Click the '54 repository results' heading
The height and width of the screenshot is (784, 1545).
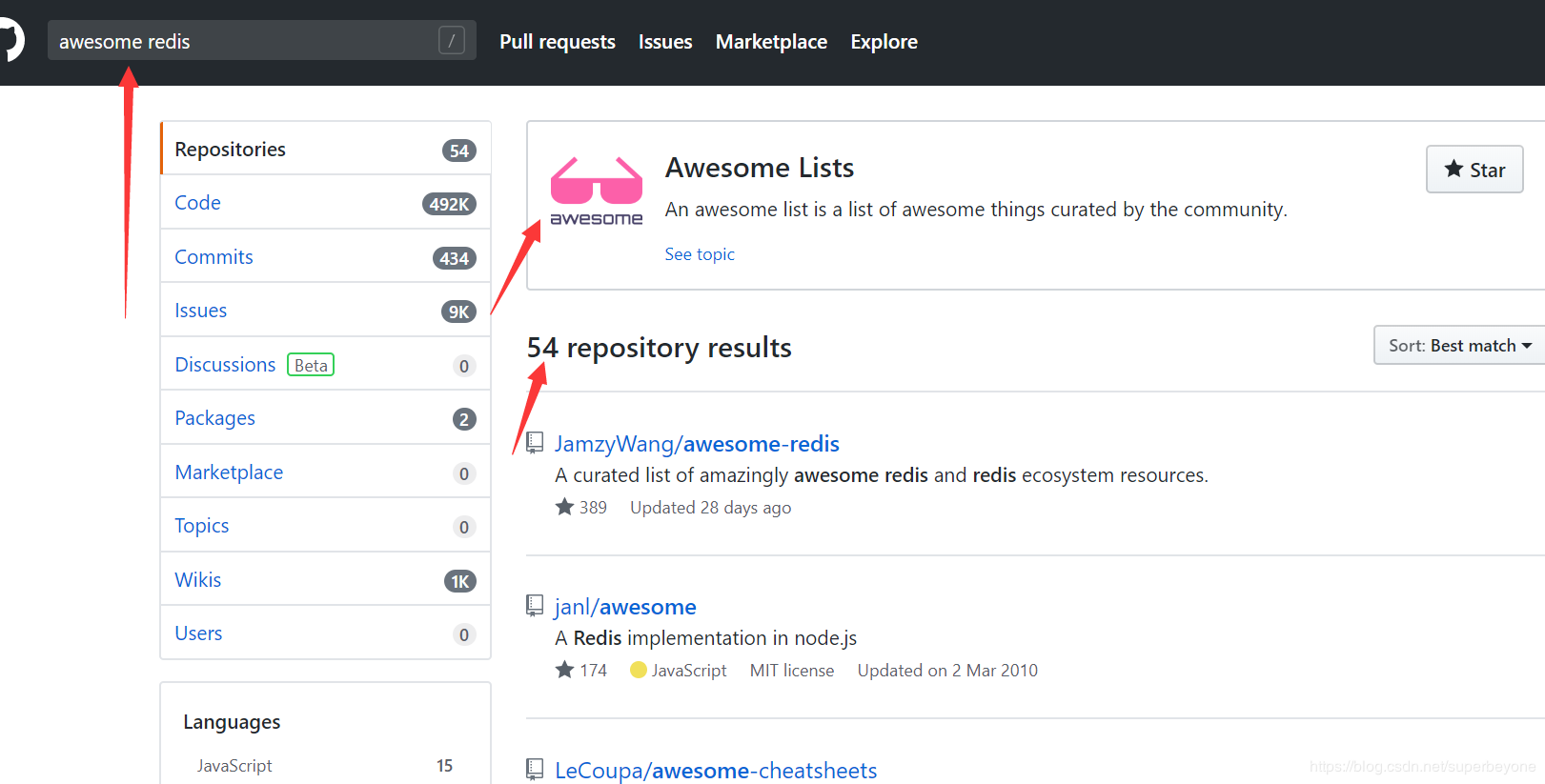(x=660, y=348)
